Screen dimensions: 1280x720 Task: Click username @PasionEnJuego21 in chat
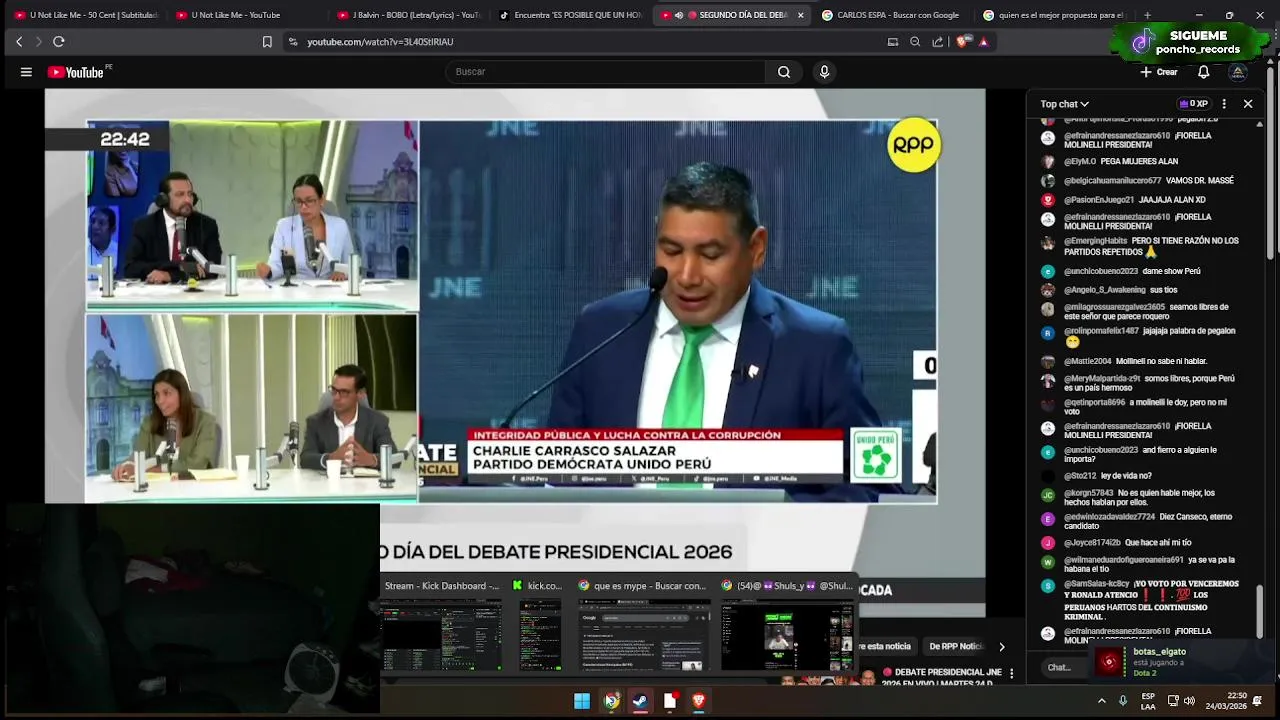click(1099, 200)
